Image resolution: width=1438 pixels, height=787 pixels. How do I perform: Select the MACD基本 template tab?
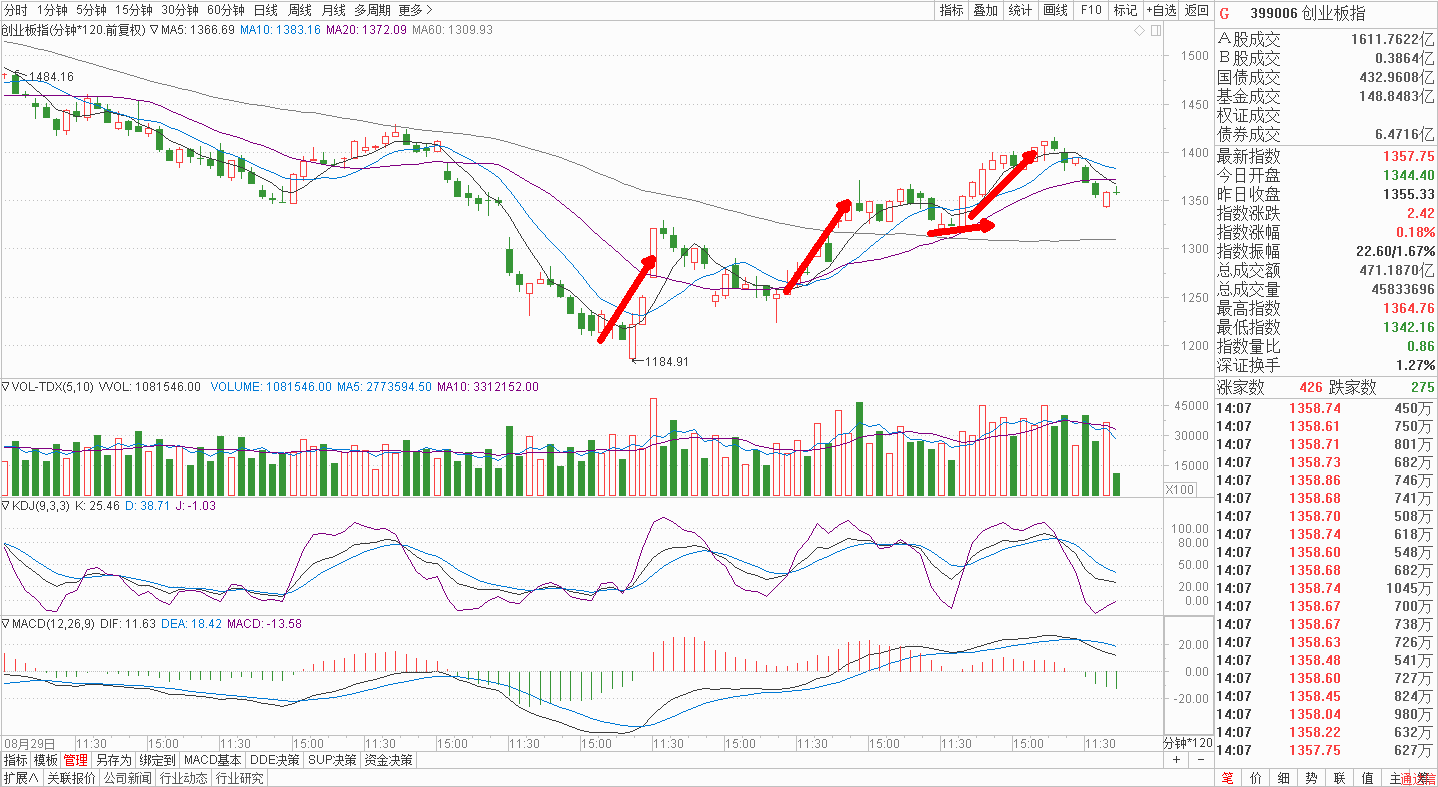point(214,760)
